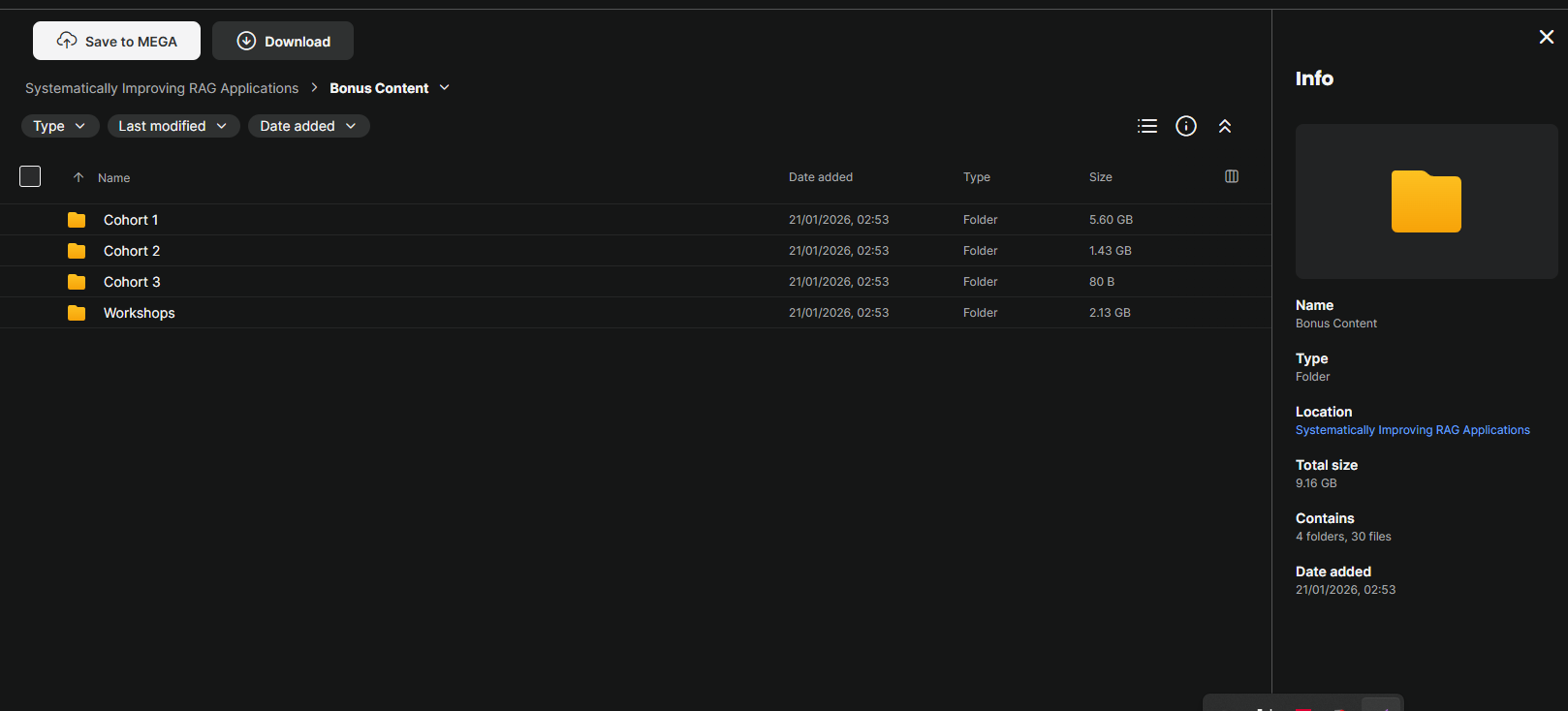Click the 4 folders, 30 files text
The image size is (1568, 711).
click(1343, 537)
